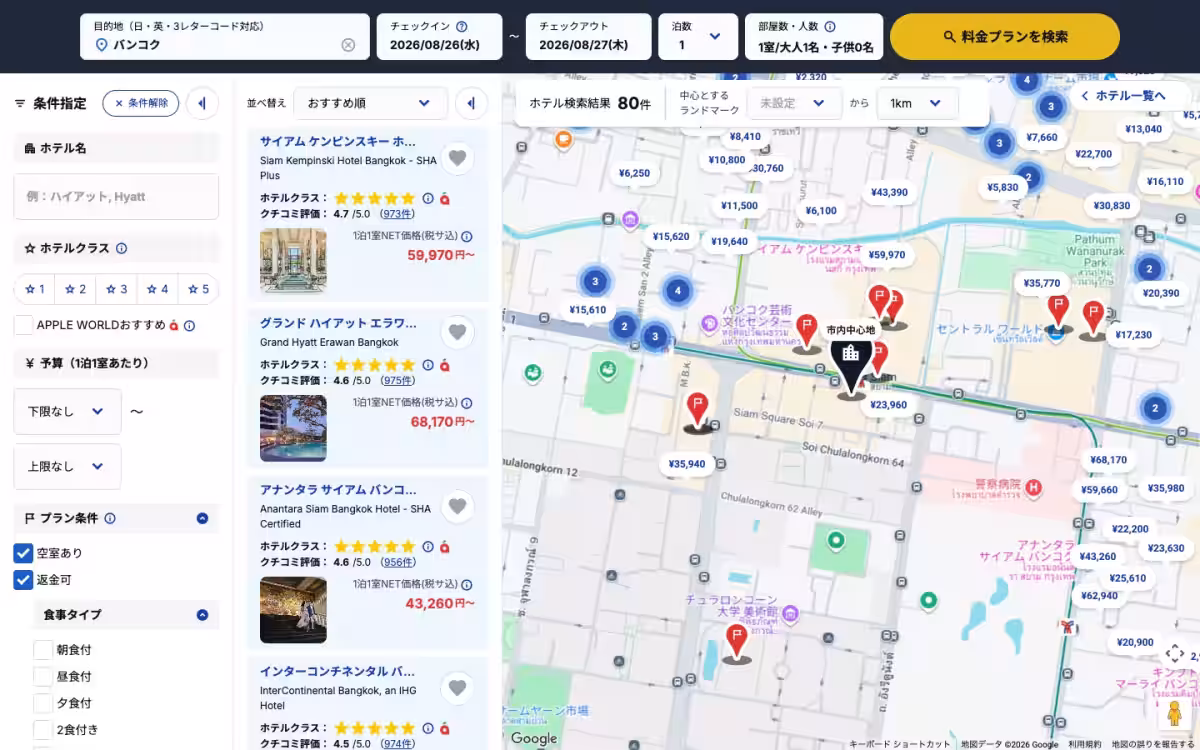Image resolution: width=1200 pixels, height=750 pixels.
Task: Uncheck 返金可 checkbox
Action: click(23, 580)
